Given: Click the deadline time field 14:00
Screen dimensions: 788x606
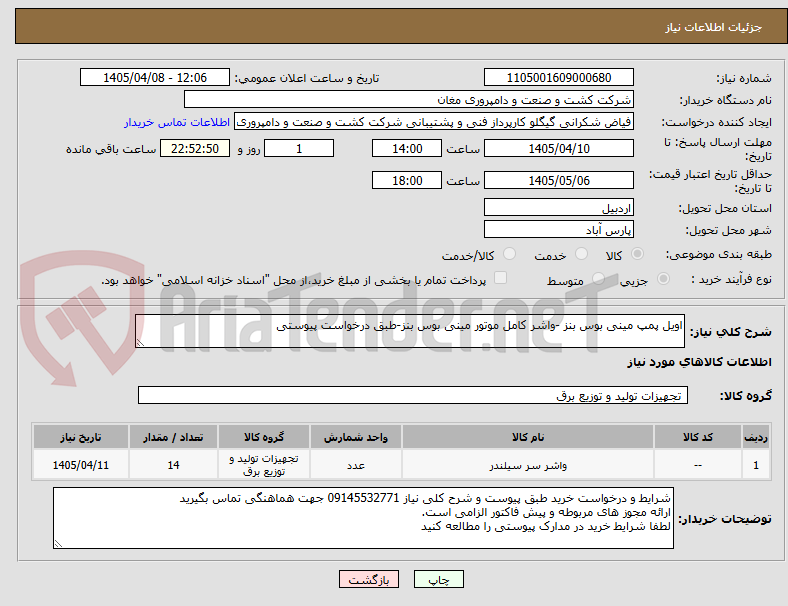Looking at the screenshot, I should click(407, 148).
